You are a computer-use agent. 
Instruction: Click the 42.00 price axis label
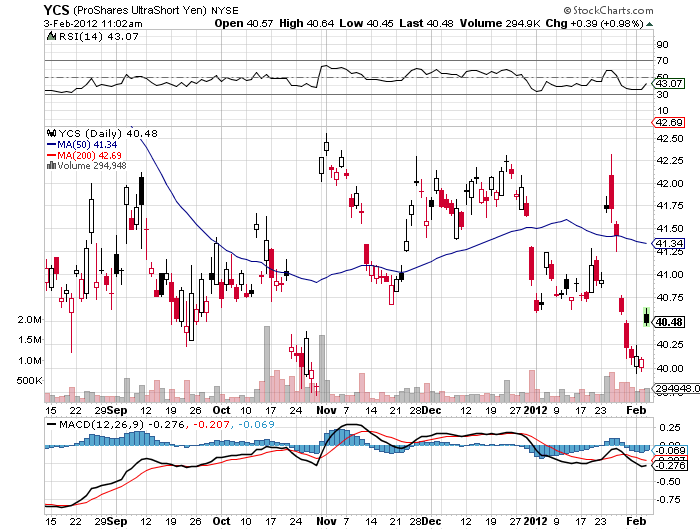coord(670,184)
